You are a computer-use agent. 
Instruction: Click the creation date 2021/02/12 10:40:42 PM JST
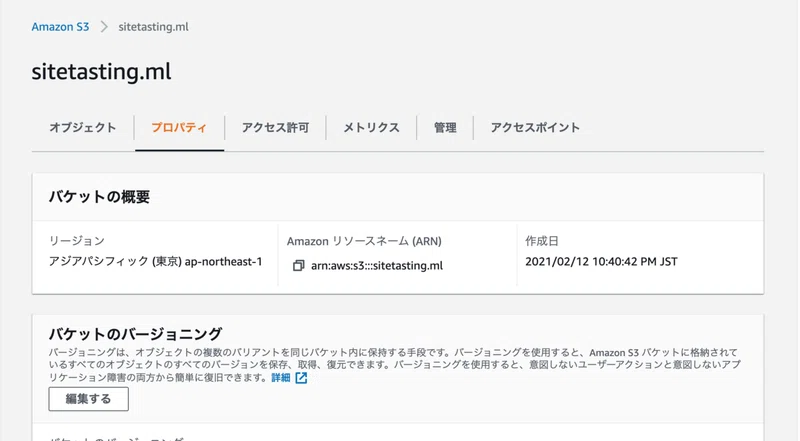coord(602,261)
